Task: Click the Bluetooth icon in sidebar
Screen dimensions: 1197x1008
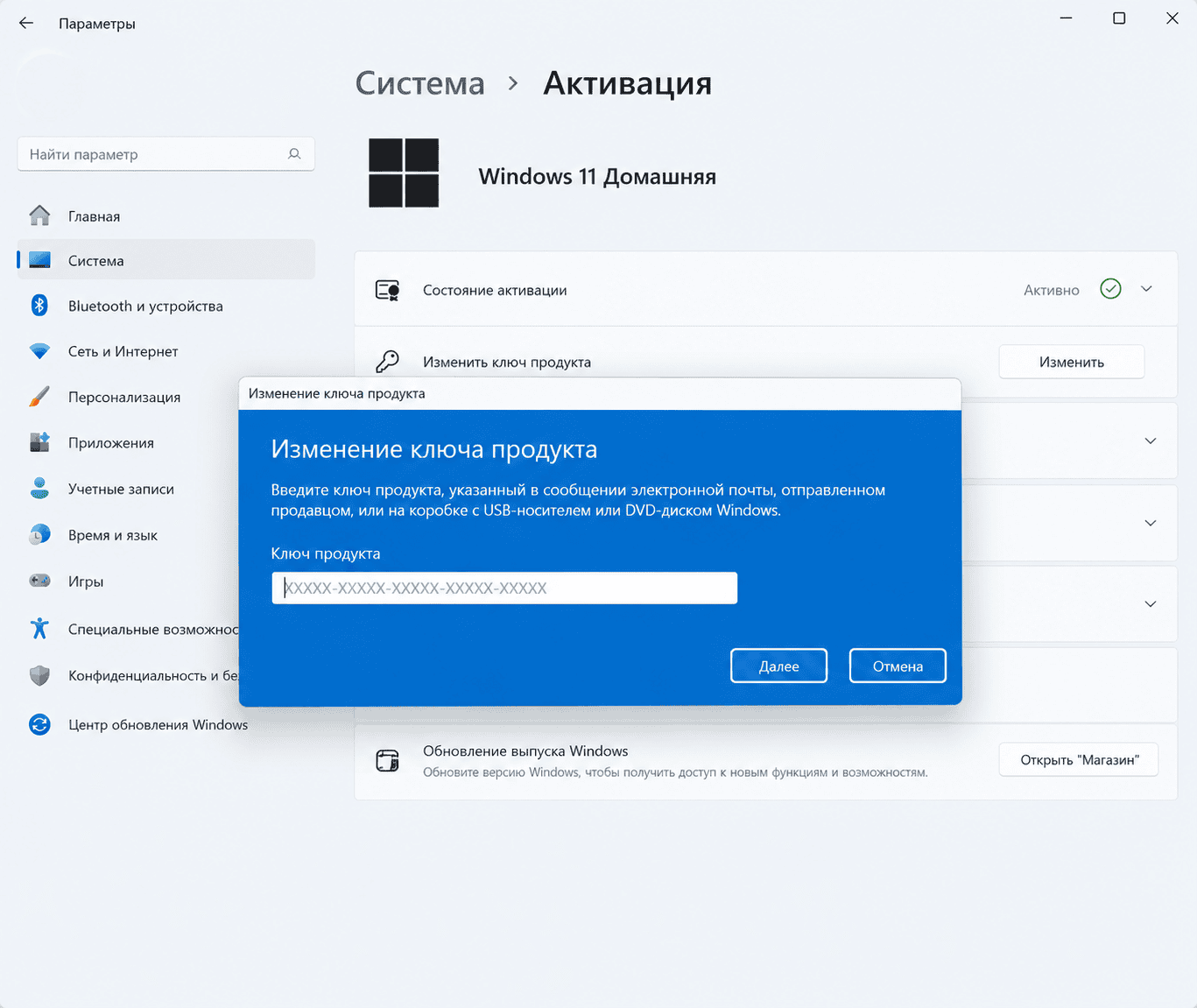Action: pos(39,305)
